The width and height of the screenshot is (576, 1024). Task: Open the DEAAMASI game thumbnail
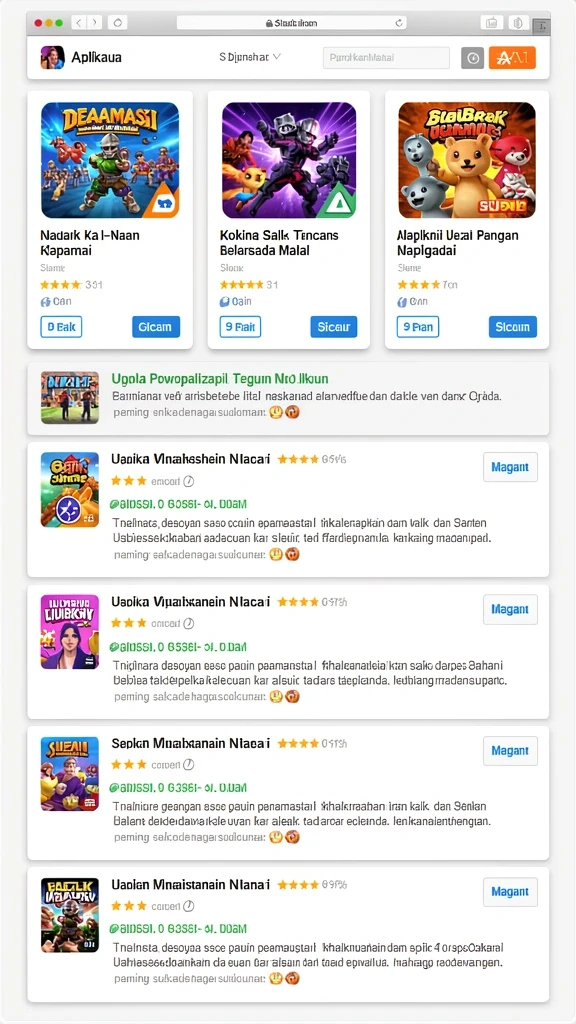click(110, 160)
